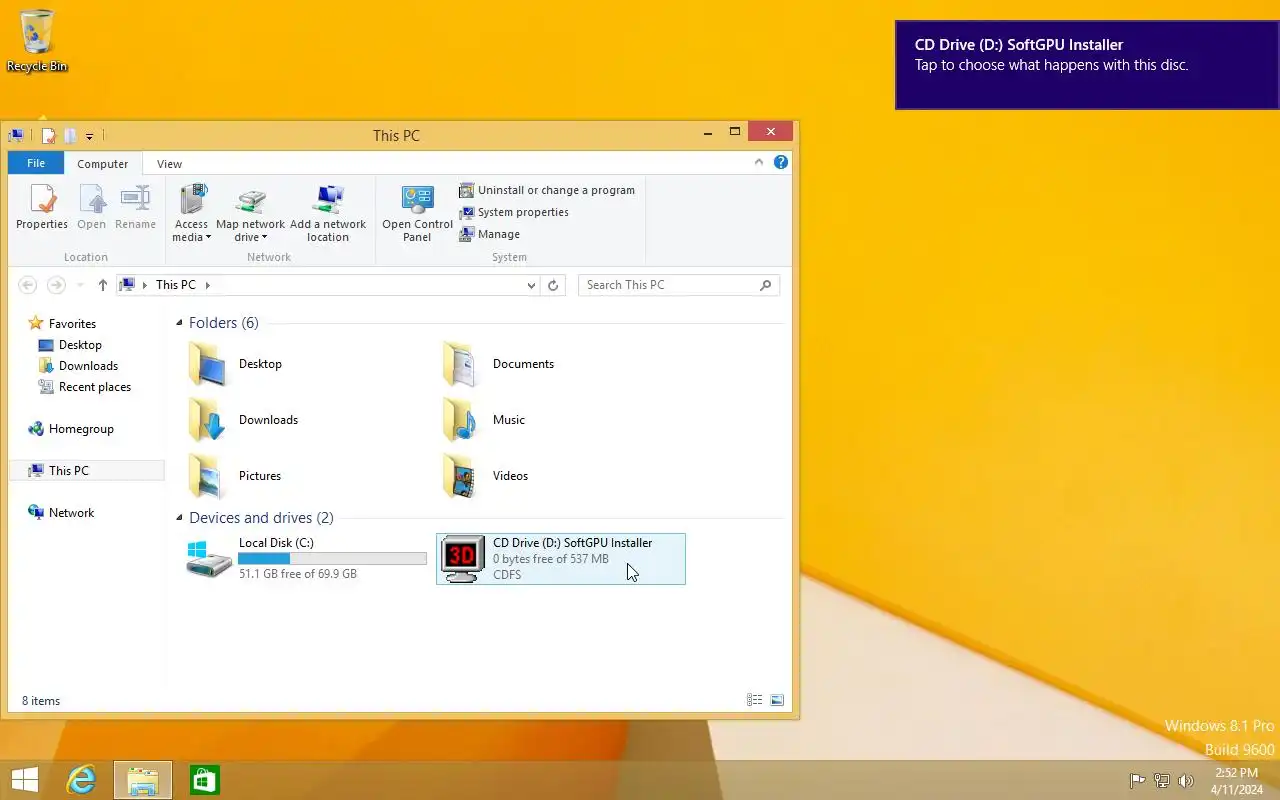1280x800 pixels.
Task: Select Recent places in the navigation pane
Action: coord(85,386)
